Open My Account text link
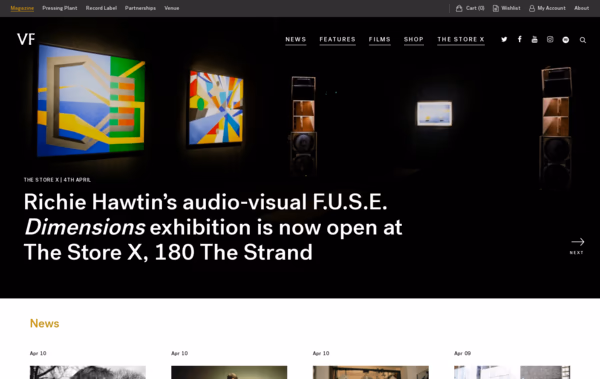This screenshot has height=379, width=600. point(551,8)
